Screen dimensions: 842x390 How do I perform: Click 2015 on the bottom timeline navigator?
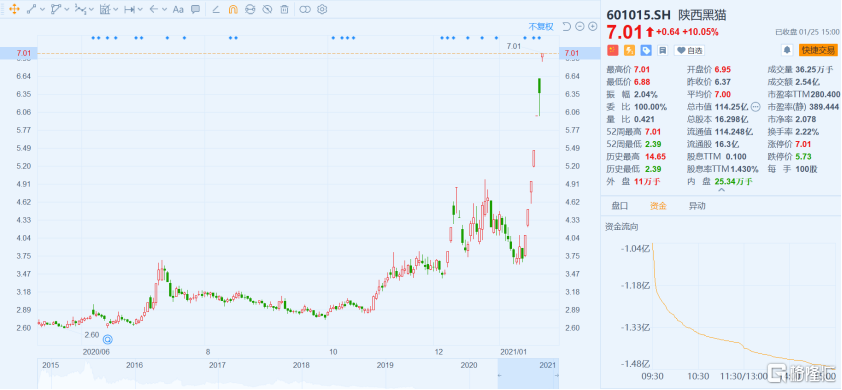pos(50,366)
